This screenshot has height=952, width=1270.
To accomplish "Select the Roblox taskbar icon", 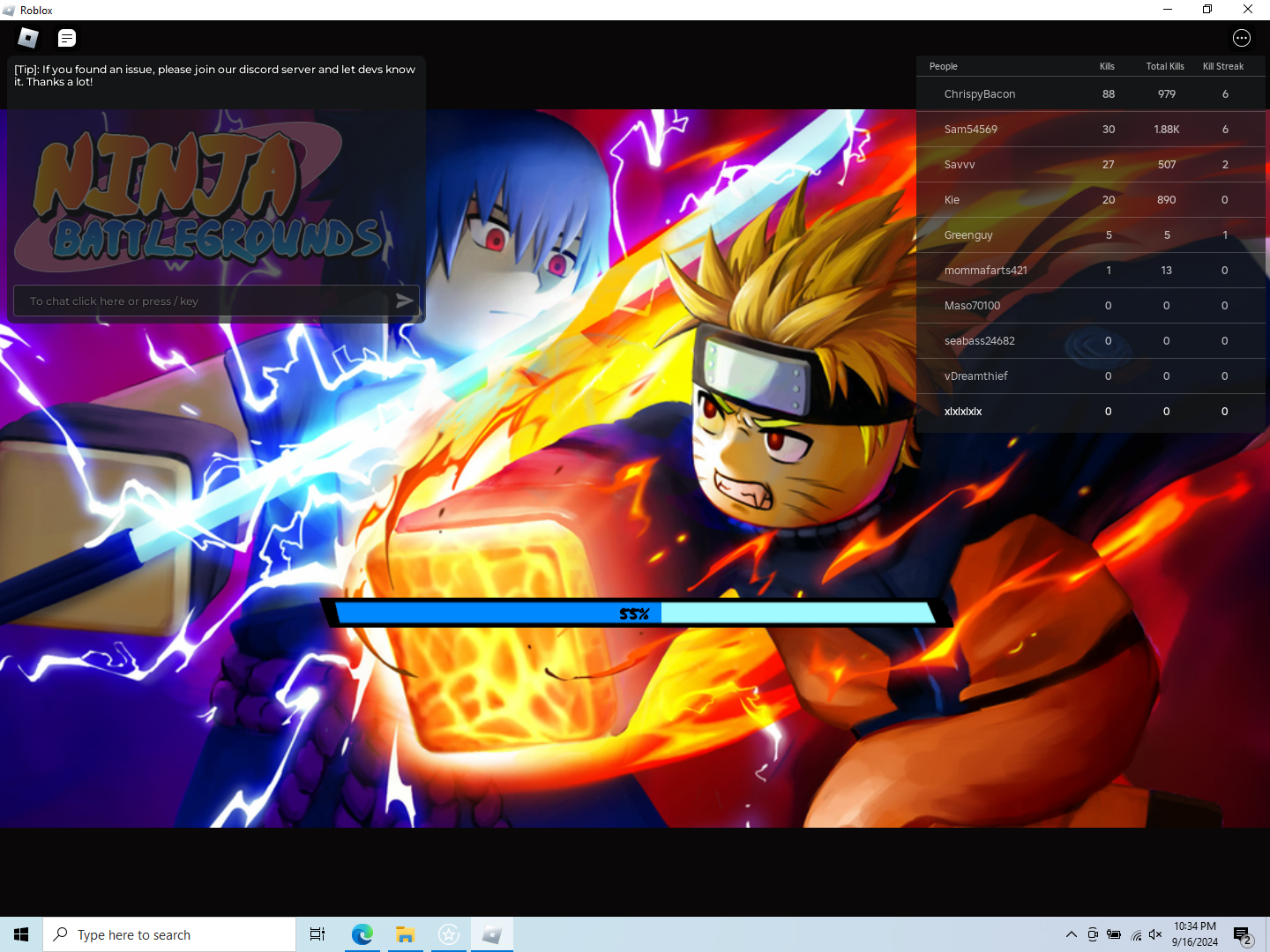I will click(492, 934).
